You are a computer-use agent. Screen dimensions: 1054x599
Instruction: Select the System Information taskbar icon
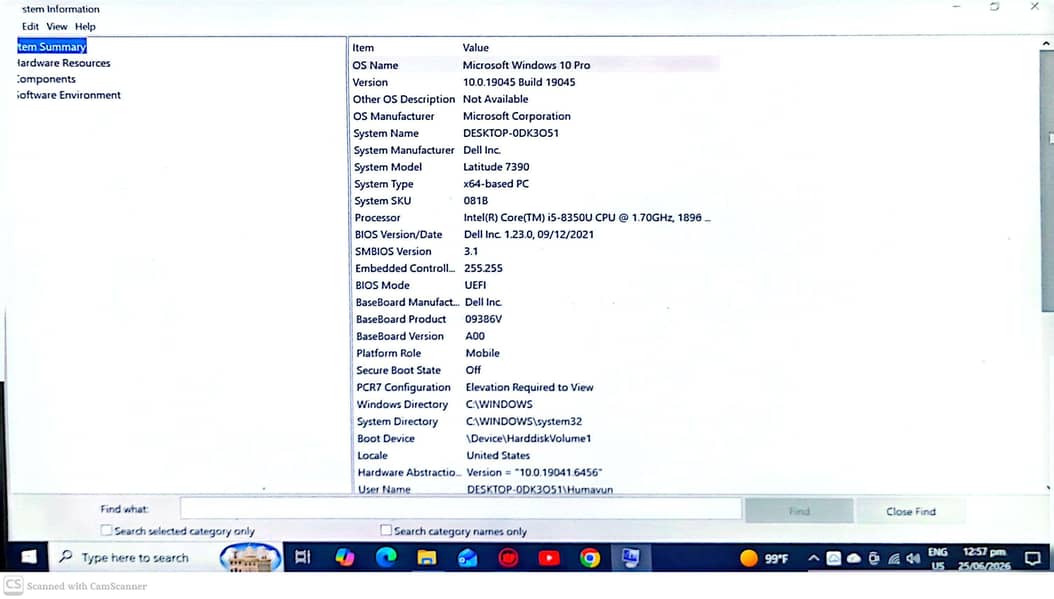tap(631, 557)
